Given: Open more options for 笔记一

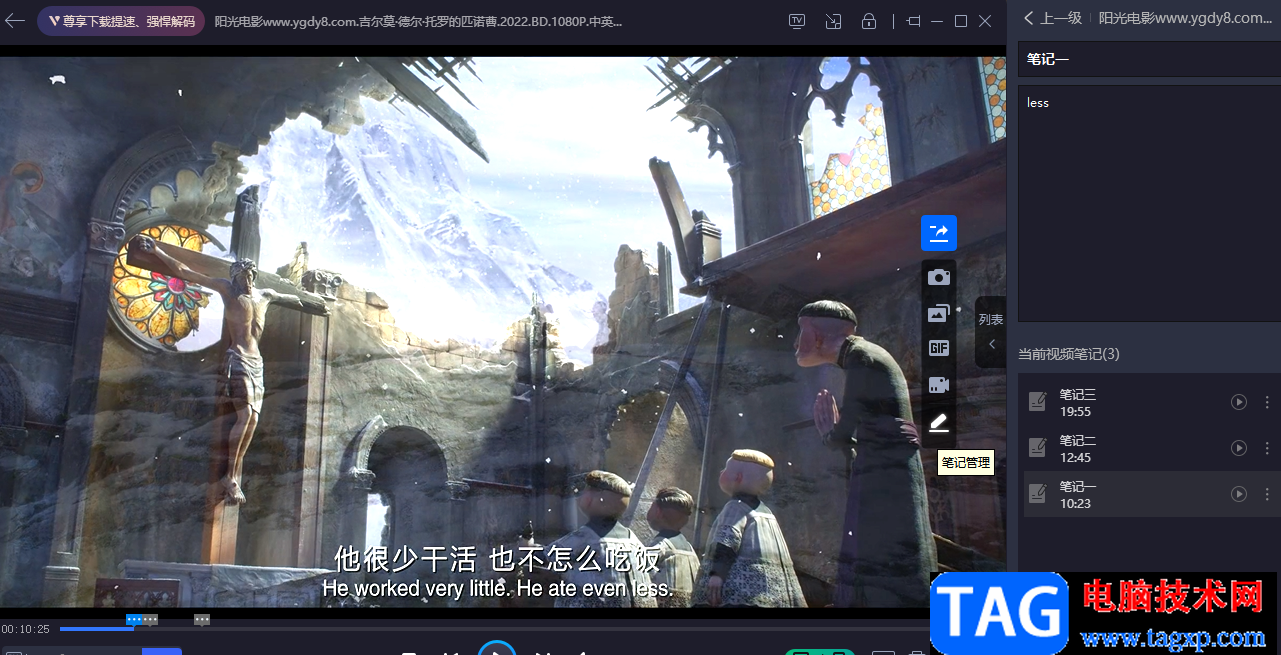Looking at the screenshot, I should [x=1267, y=494].
